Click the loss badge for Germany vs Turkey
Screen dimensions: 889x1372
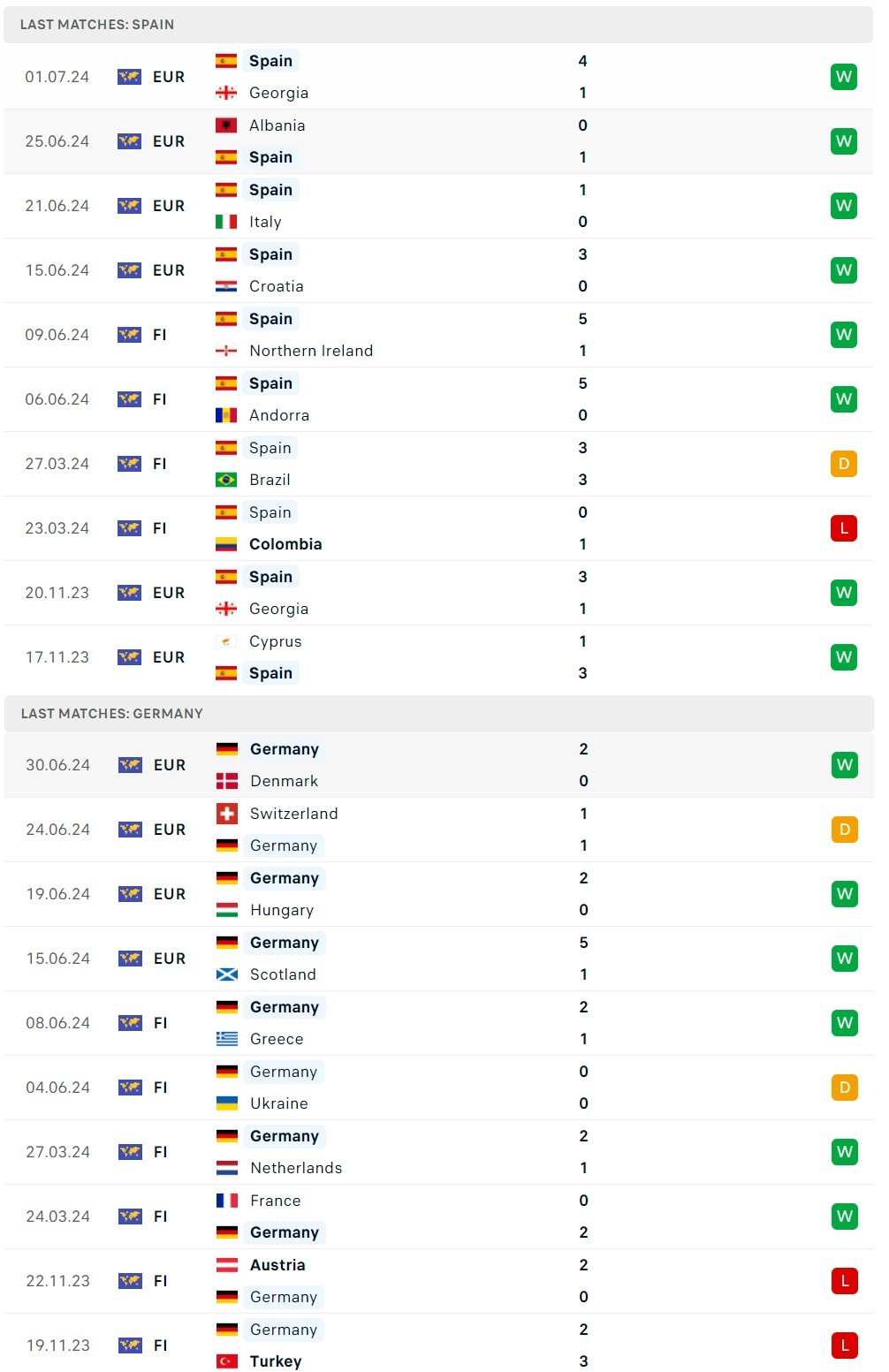pos(845,1345)
